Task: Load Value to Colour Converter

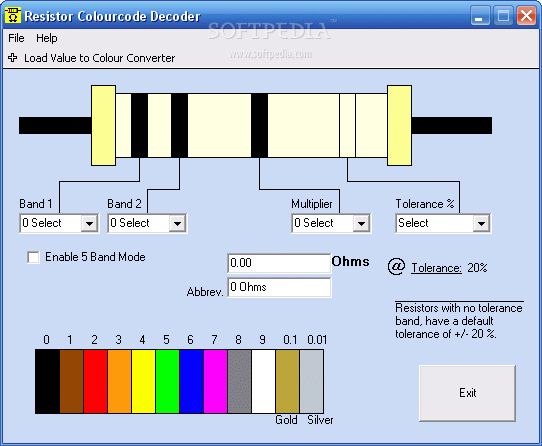Action: coord(99,58)
